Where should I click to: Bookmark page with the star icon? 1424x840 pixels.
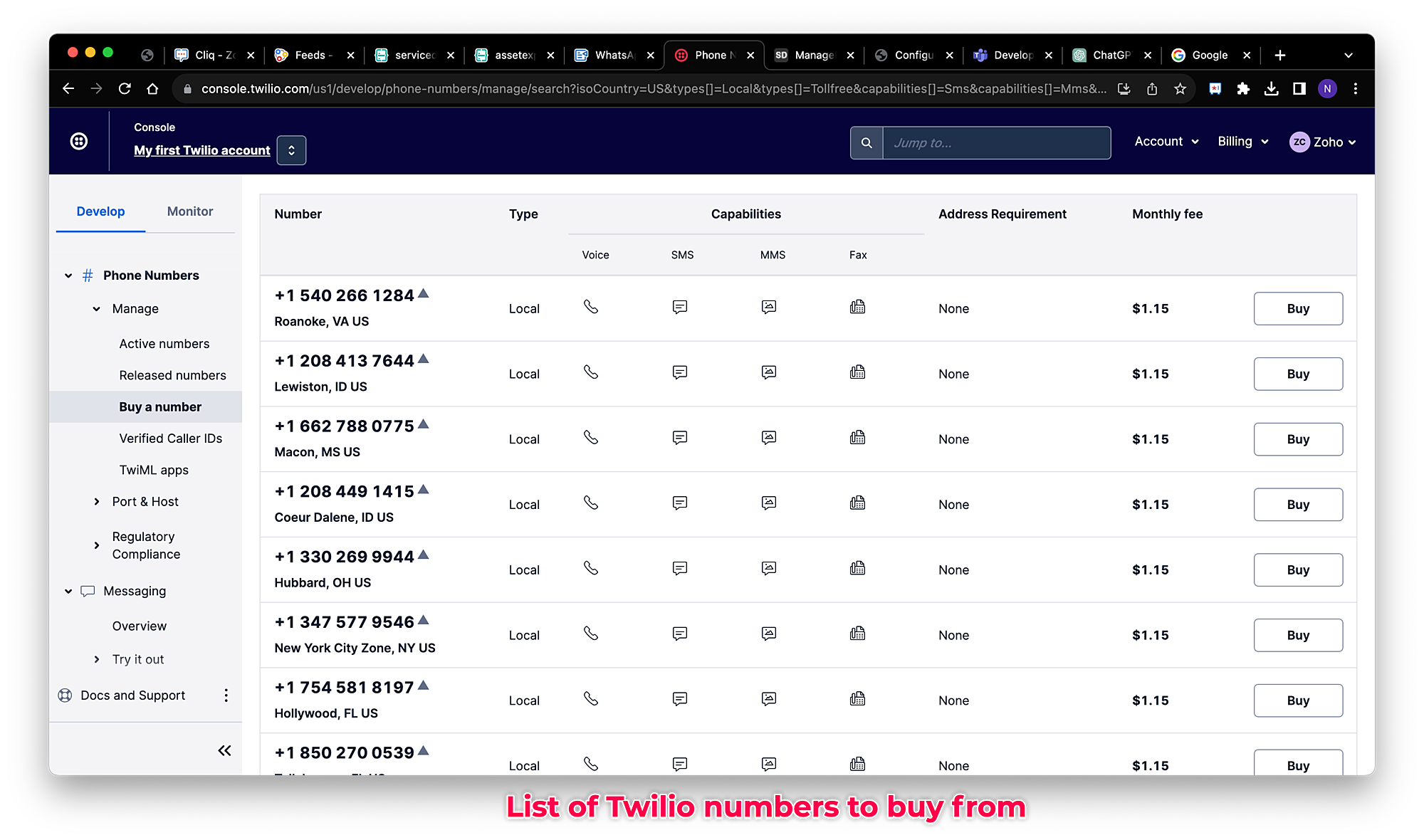1180,89
